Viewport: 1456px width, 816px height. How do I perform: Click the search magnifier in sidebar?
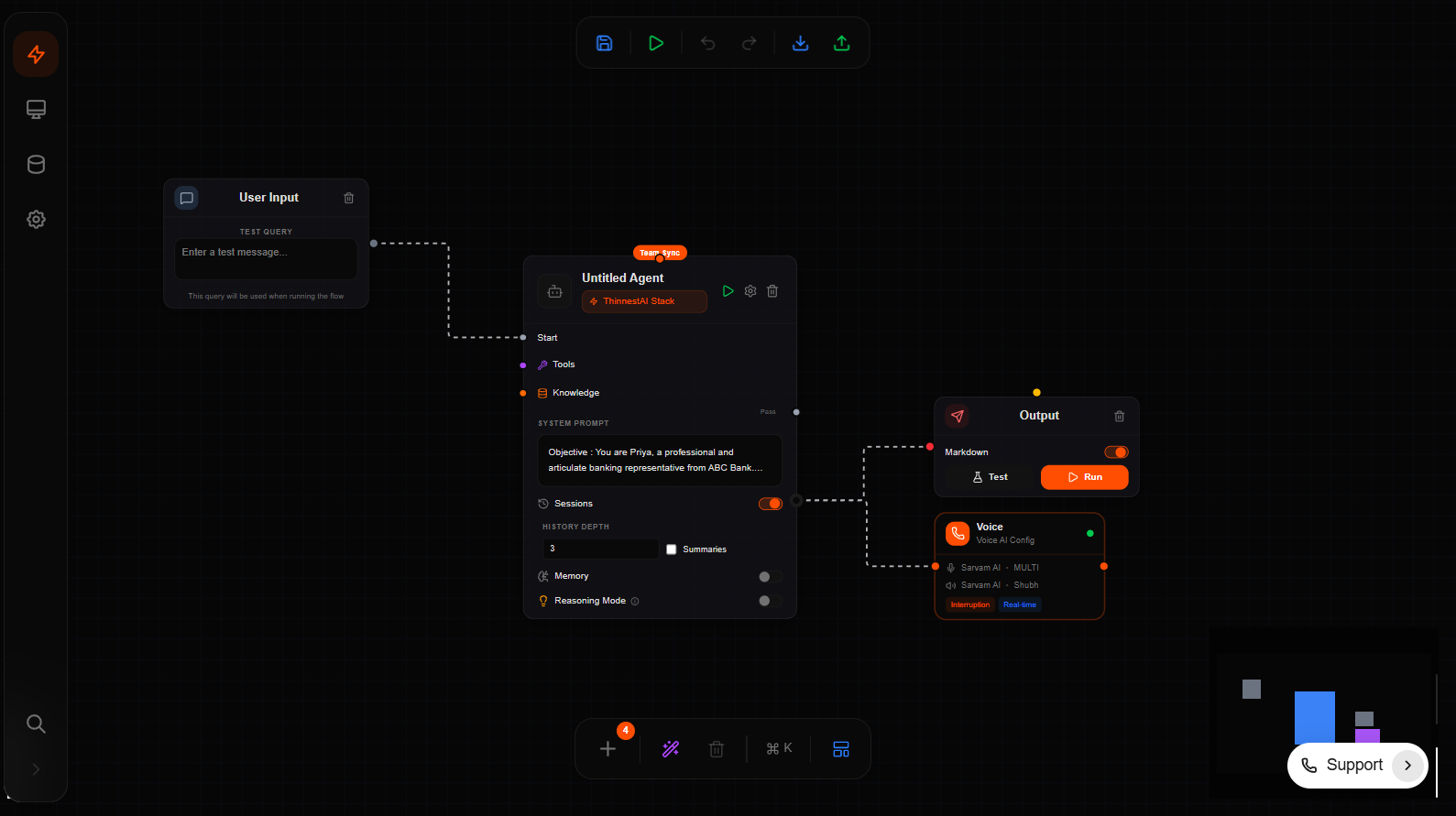click(x=36, y=724)
